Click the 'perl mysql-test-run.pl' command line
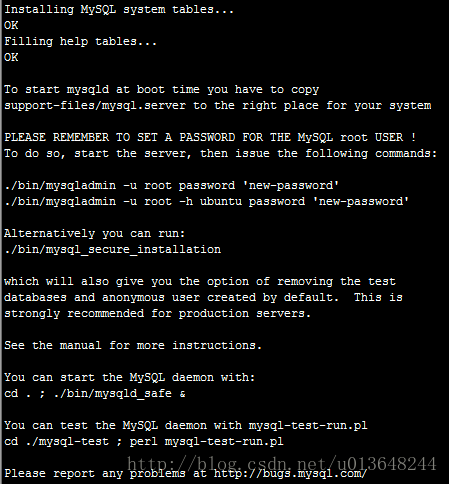449x484 pixels. [x=144, y=442]
